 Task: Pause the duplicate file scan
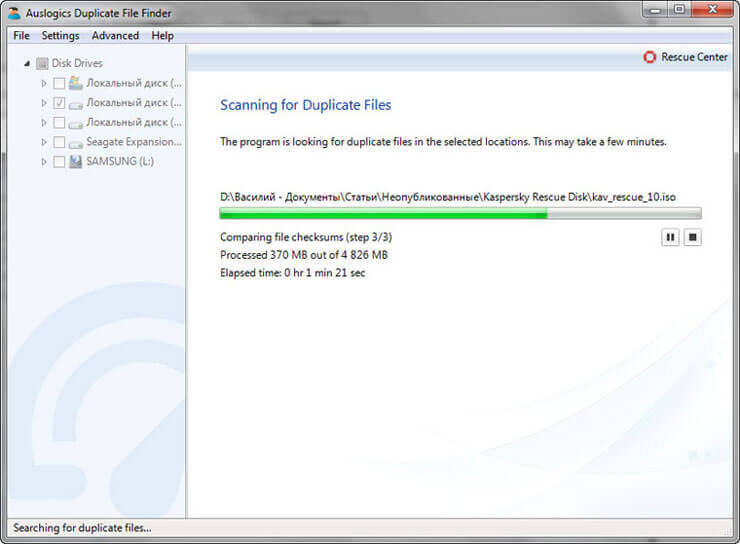pos(670,237)
